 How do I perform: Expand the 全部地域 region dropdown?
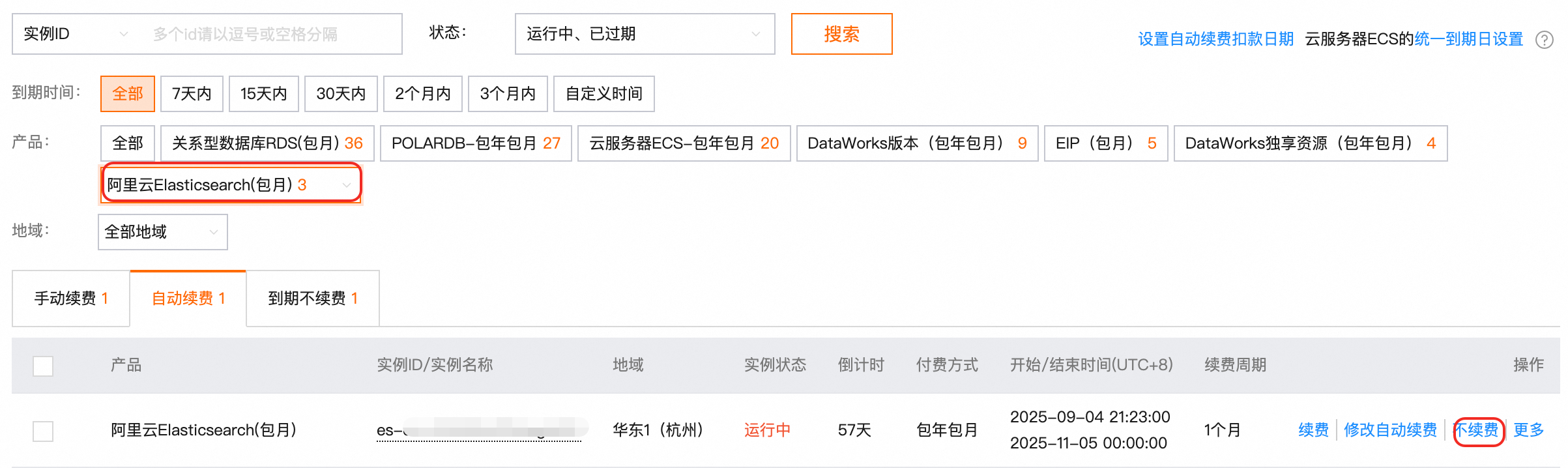coord(162,231)
